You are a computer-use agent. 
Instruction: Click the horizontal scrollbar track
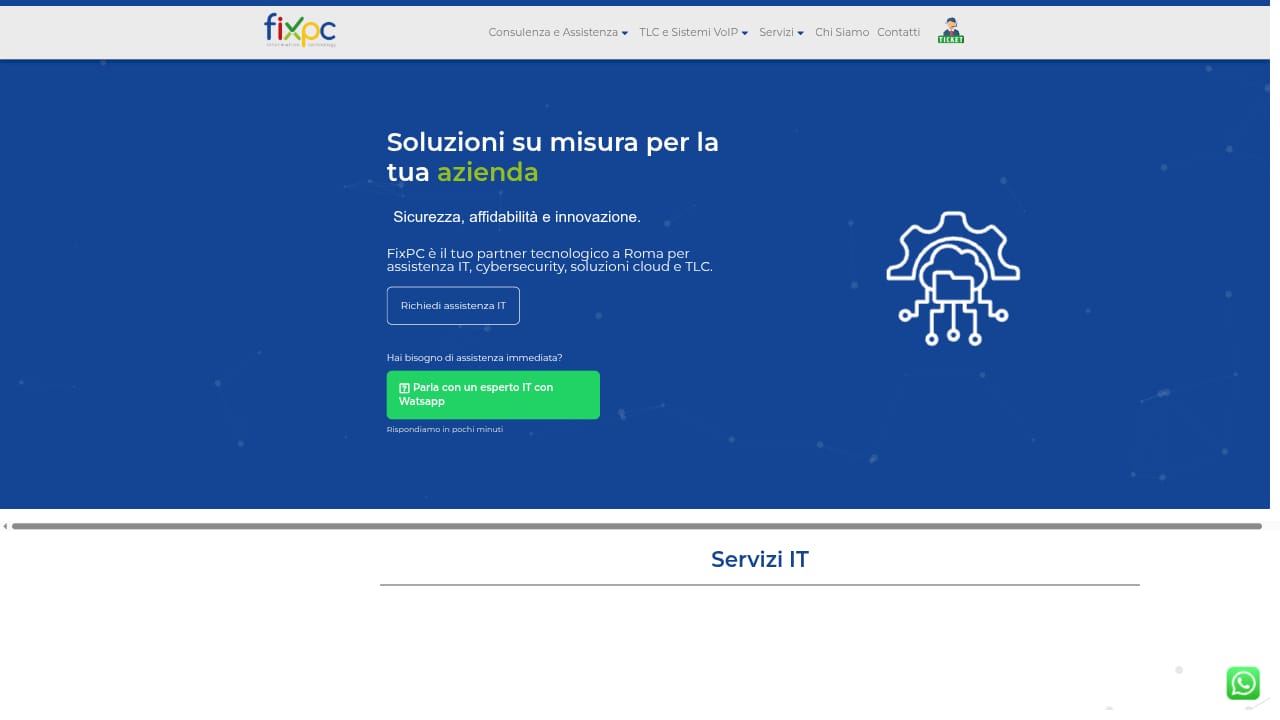coord(636,526)
